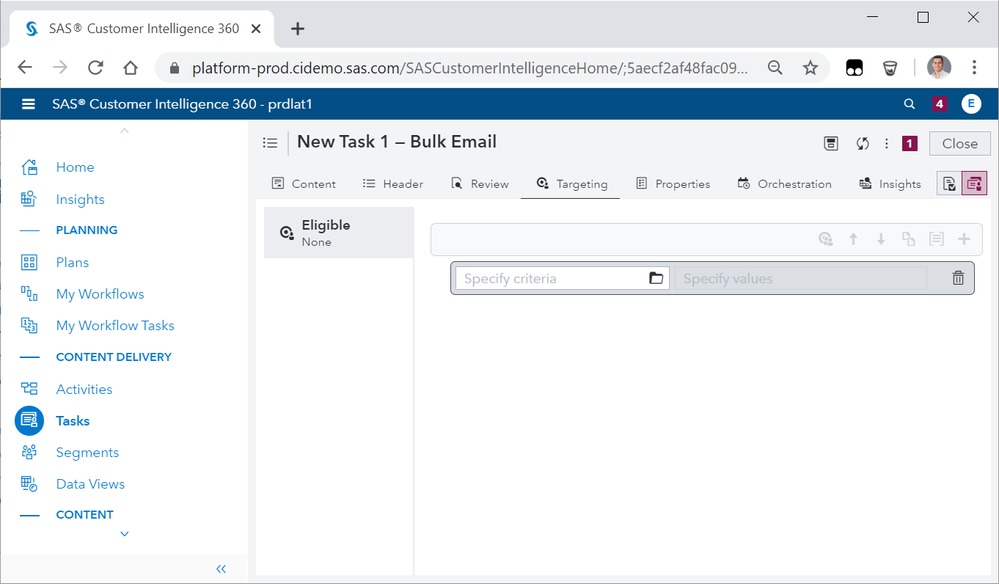Click the hamburger menu in blue header
999x584 pixels.
(x=28, y=104)
